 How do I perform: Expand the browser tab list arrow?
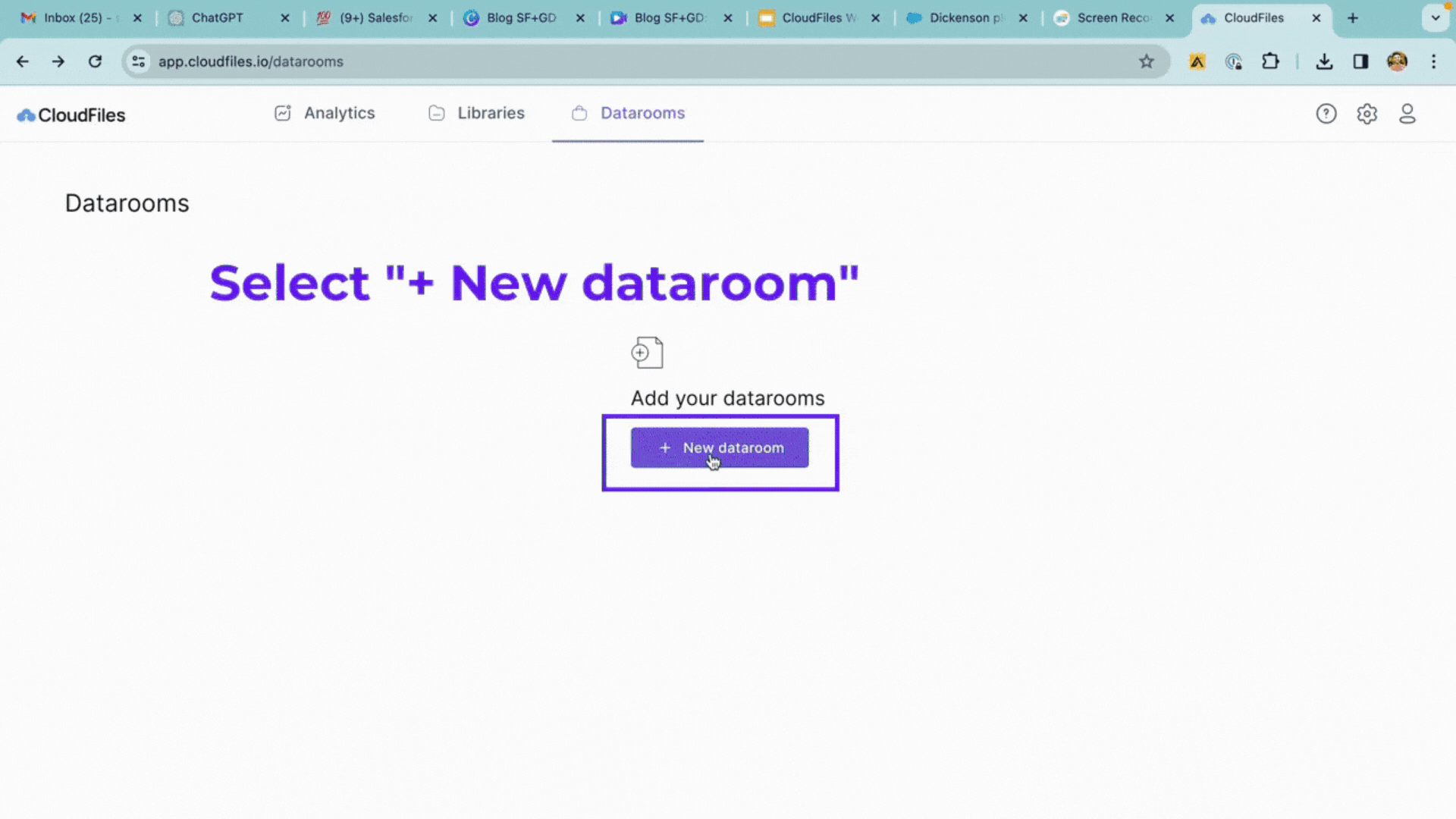1436,18
